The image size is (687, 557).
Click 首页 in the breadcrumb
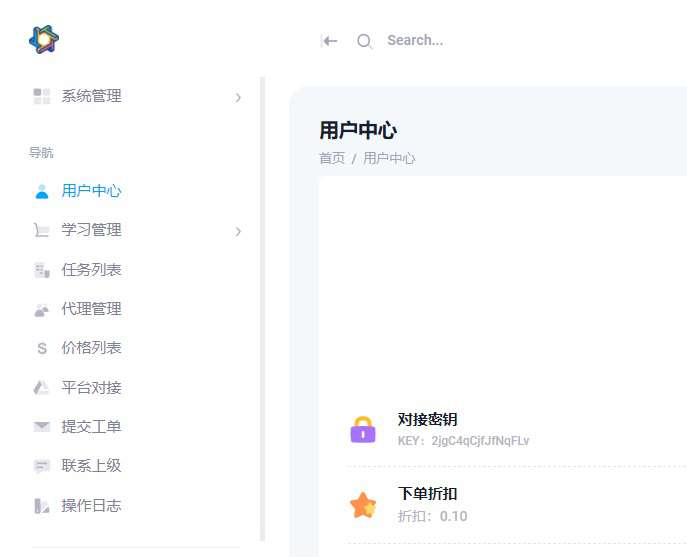(x=332, y=158)
